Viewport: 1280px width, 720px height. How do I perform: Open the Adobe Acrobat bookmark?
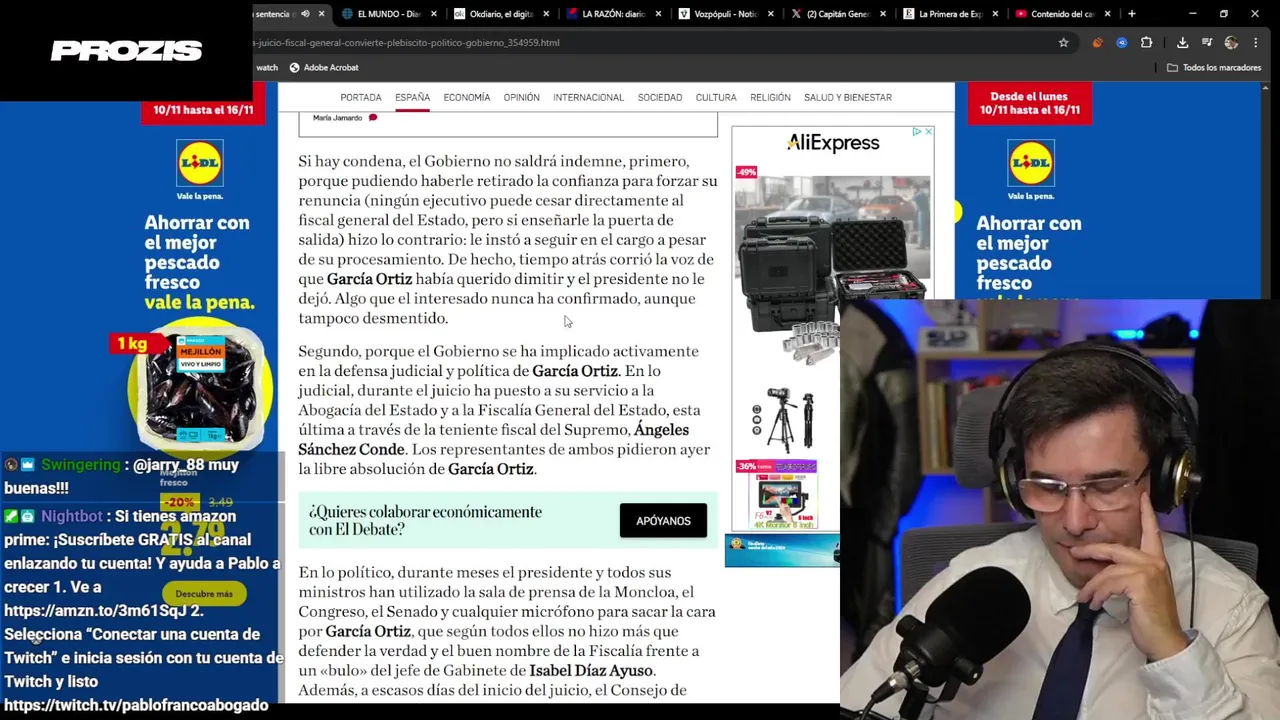tap(324, 68)
